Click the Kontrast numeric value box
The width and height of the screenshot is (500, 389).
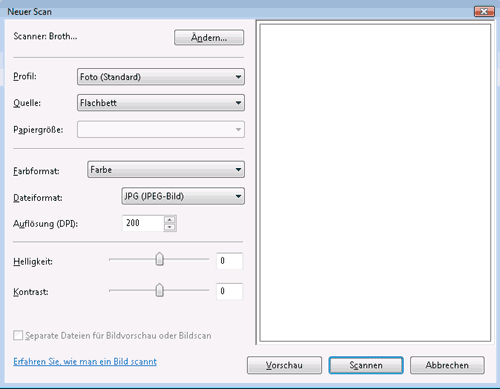[x=229, y=291]
